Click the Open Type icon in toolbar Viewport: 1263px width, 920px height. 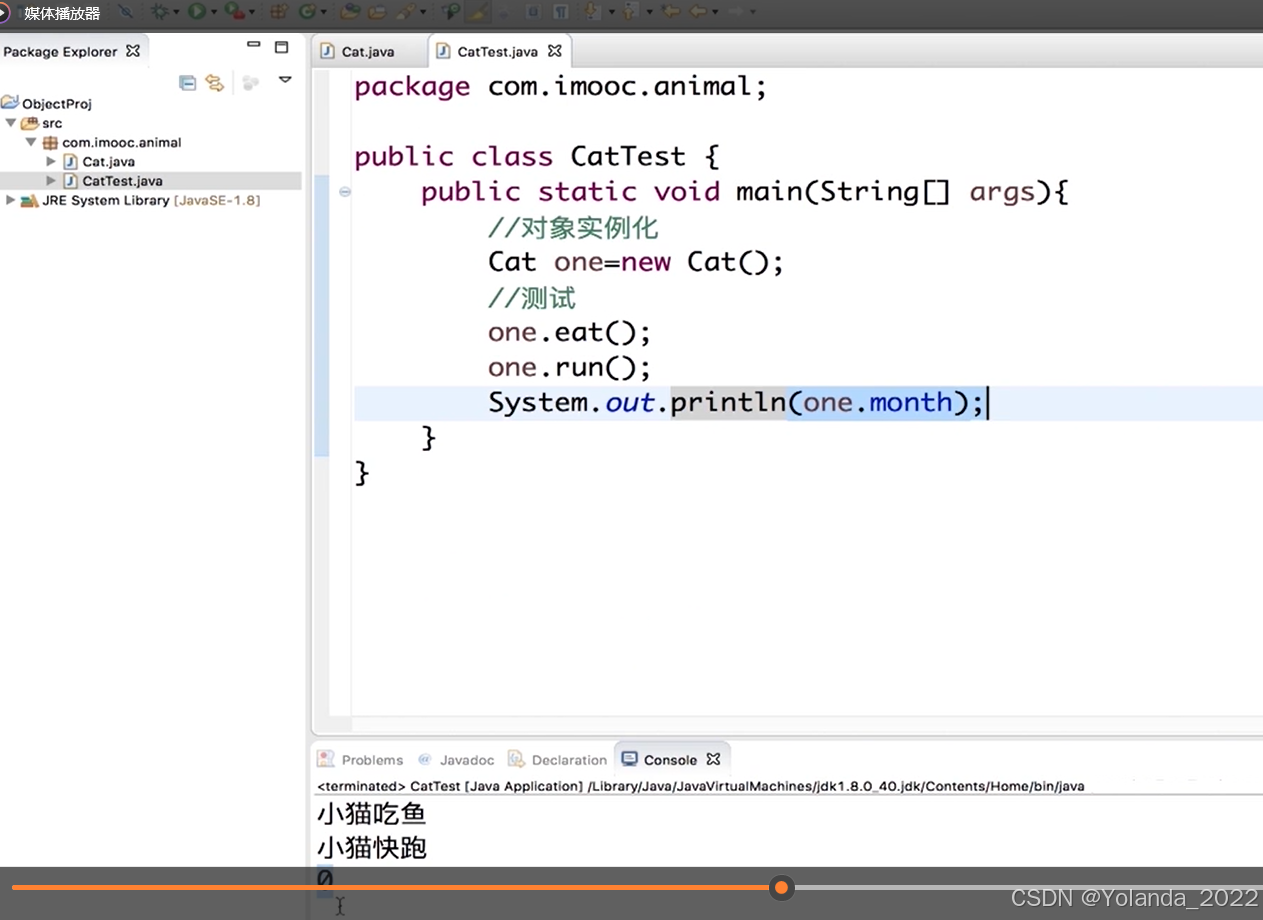click(x=351, y=11)
